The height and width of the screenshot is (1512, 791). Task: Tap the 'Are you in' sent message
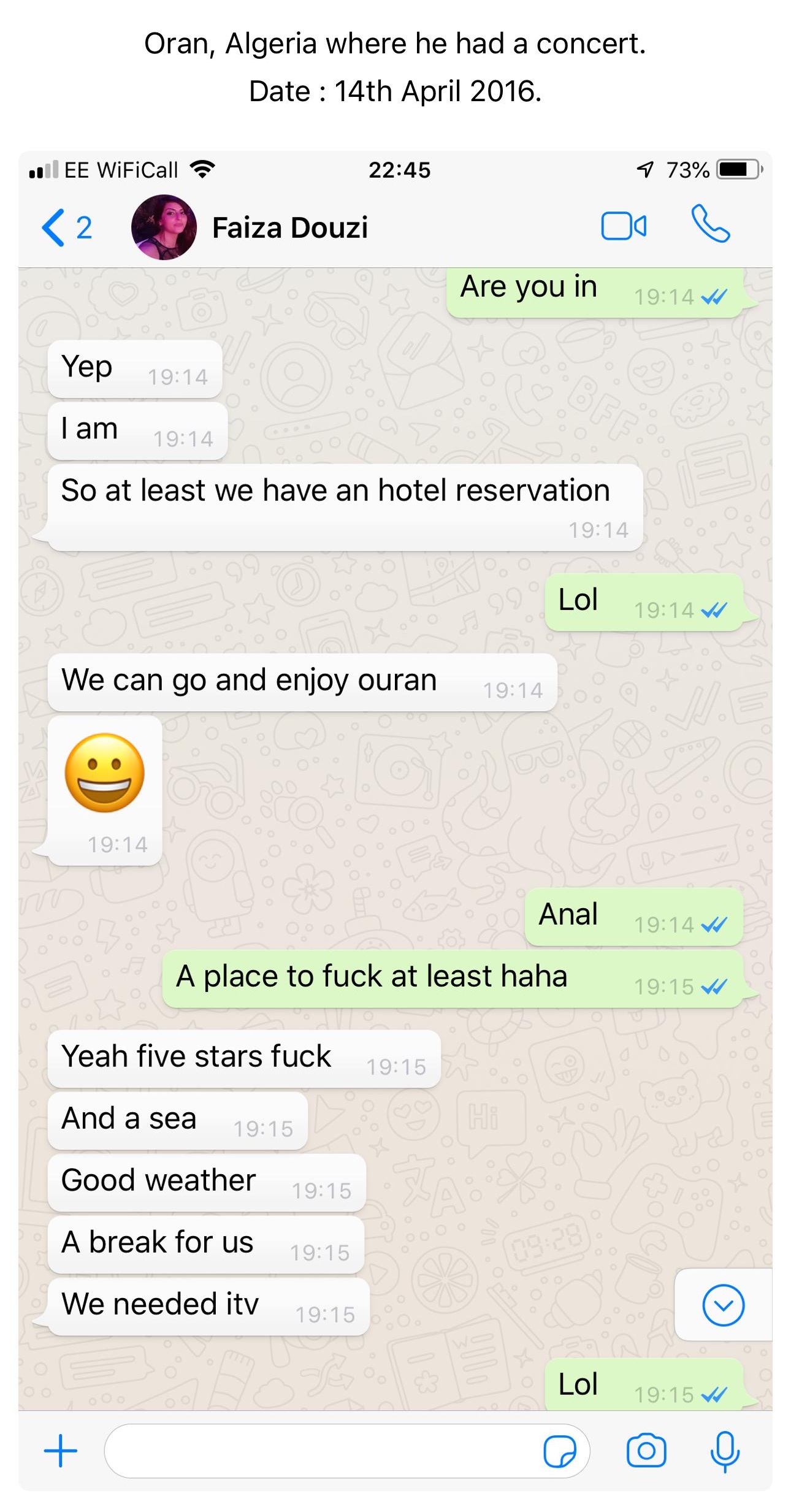[x=595, y=292]
